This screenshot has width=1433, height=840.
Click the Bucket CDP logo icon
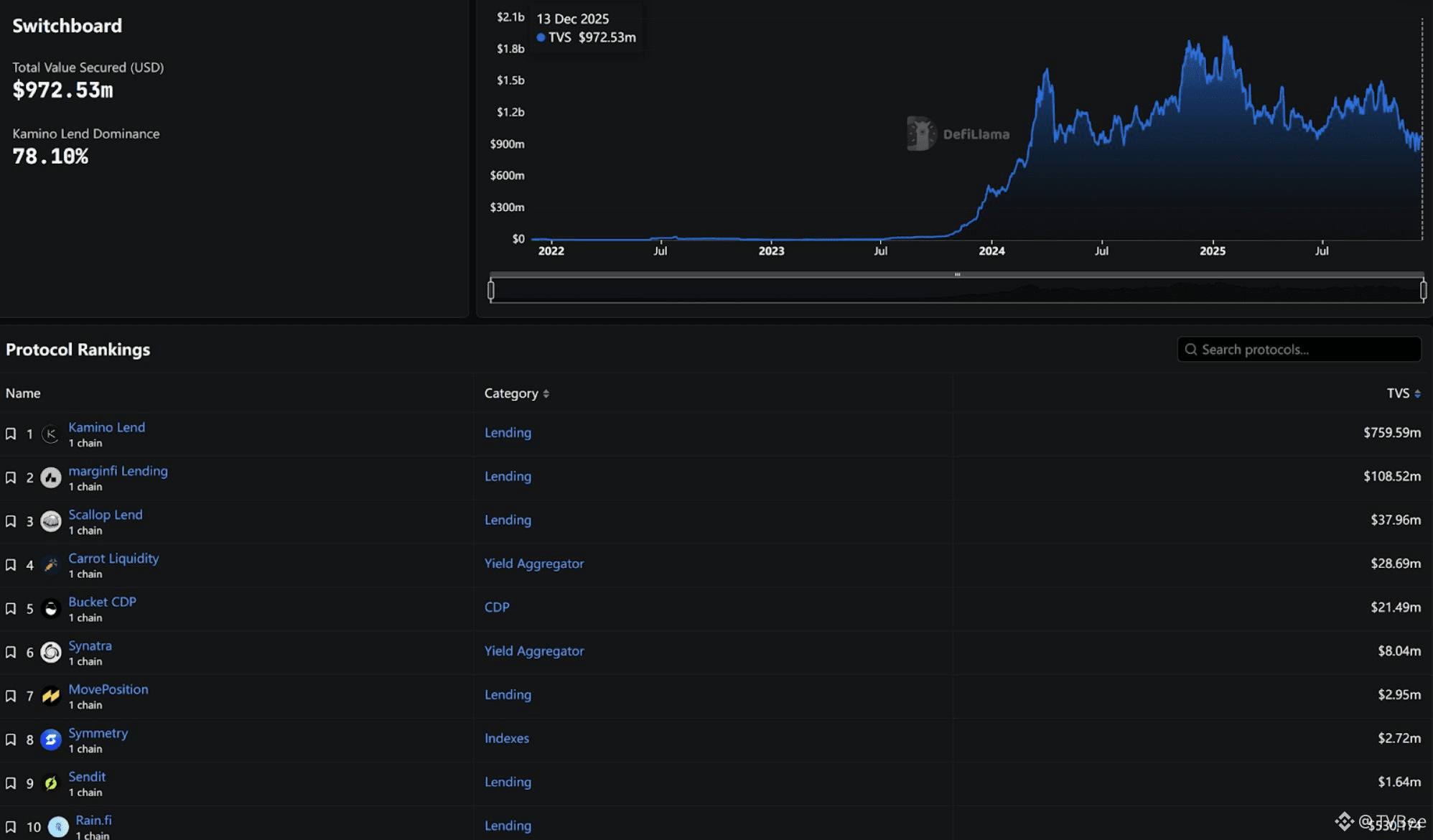click(x=50, y=609)
